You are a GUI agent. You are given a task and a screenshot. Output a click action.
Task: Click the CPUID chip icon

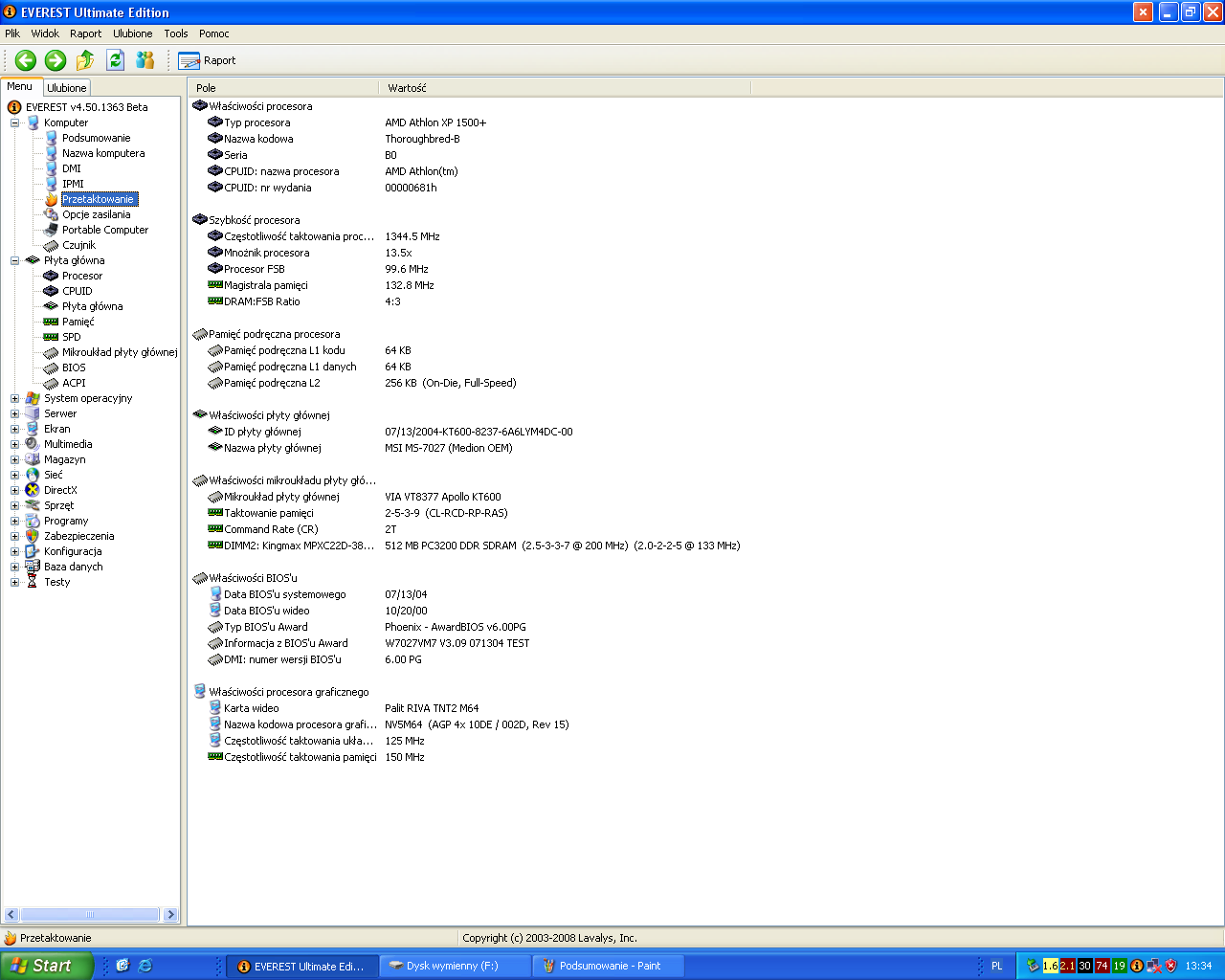(x=52, y=291)
